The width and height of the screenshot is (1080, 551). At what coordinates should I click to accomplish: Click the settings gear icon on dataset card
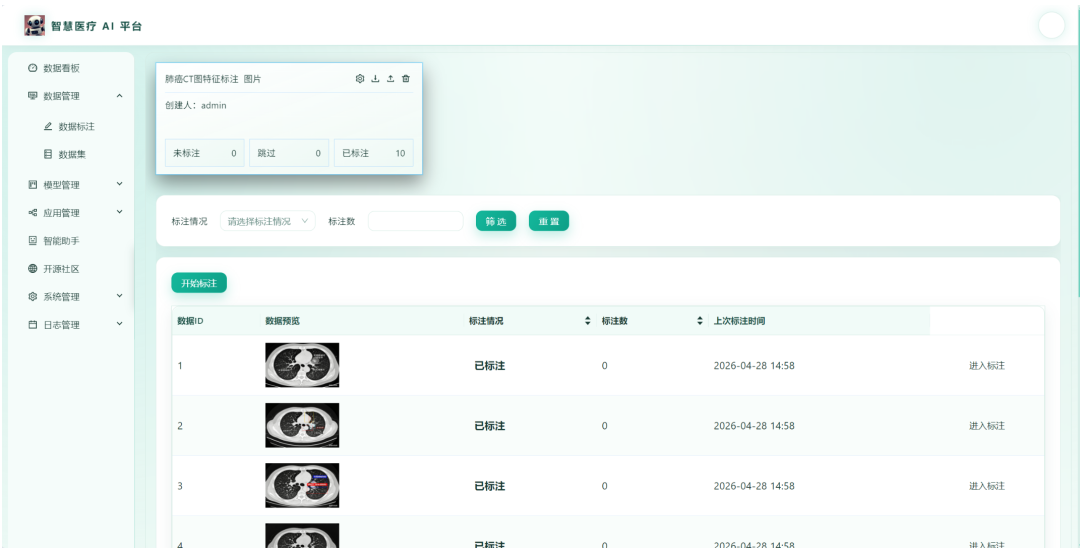pos(360,79)
